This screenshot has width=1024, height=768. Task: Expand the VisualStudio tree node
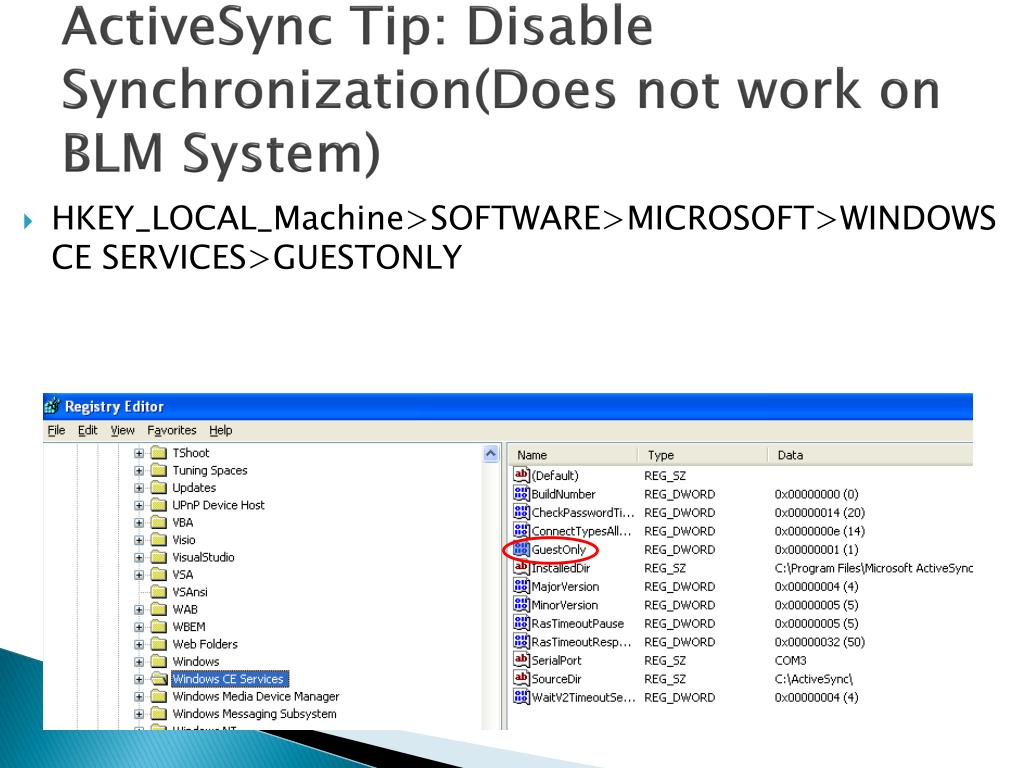(139, 557)
